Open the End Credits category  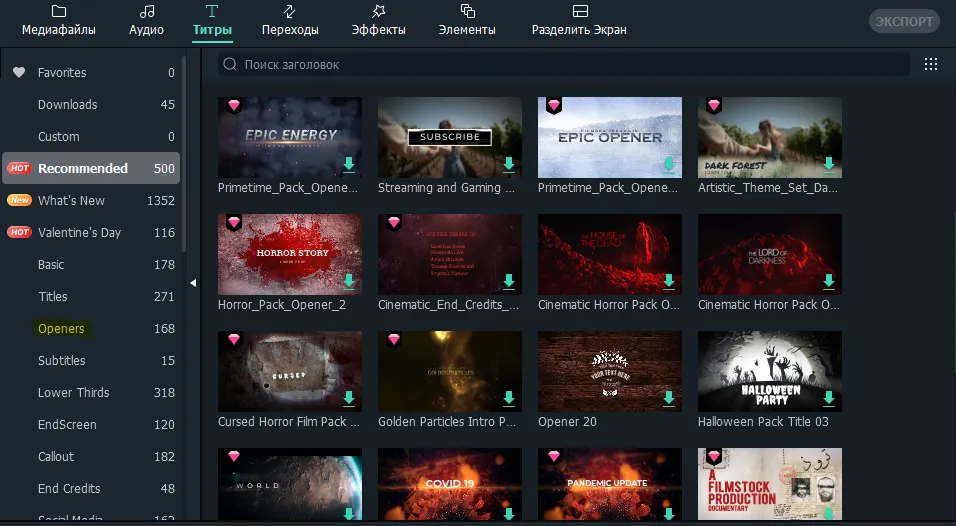pyautogui.click(x=91, y=489)
